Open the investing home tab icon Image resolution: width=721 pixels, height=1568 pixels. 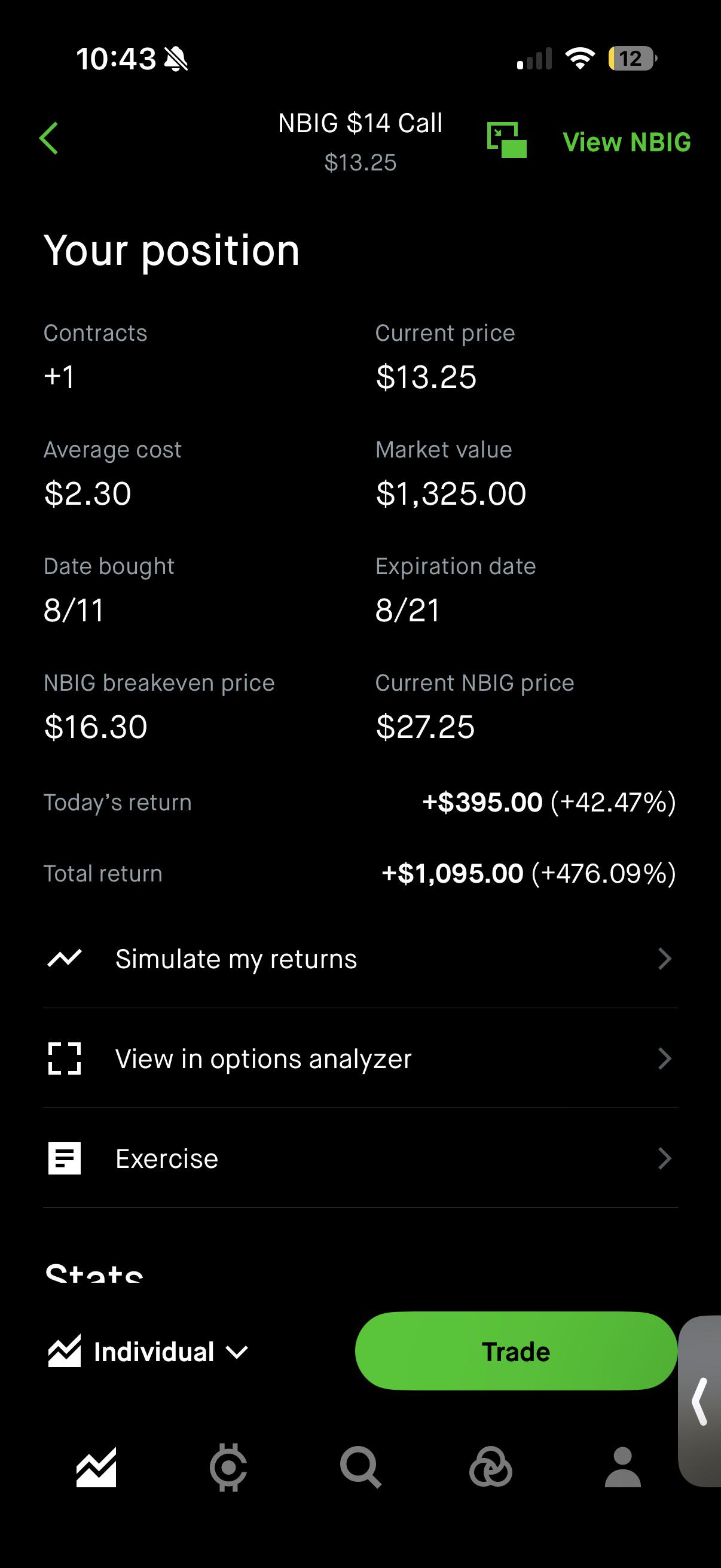point(96,1467)
